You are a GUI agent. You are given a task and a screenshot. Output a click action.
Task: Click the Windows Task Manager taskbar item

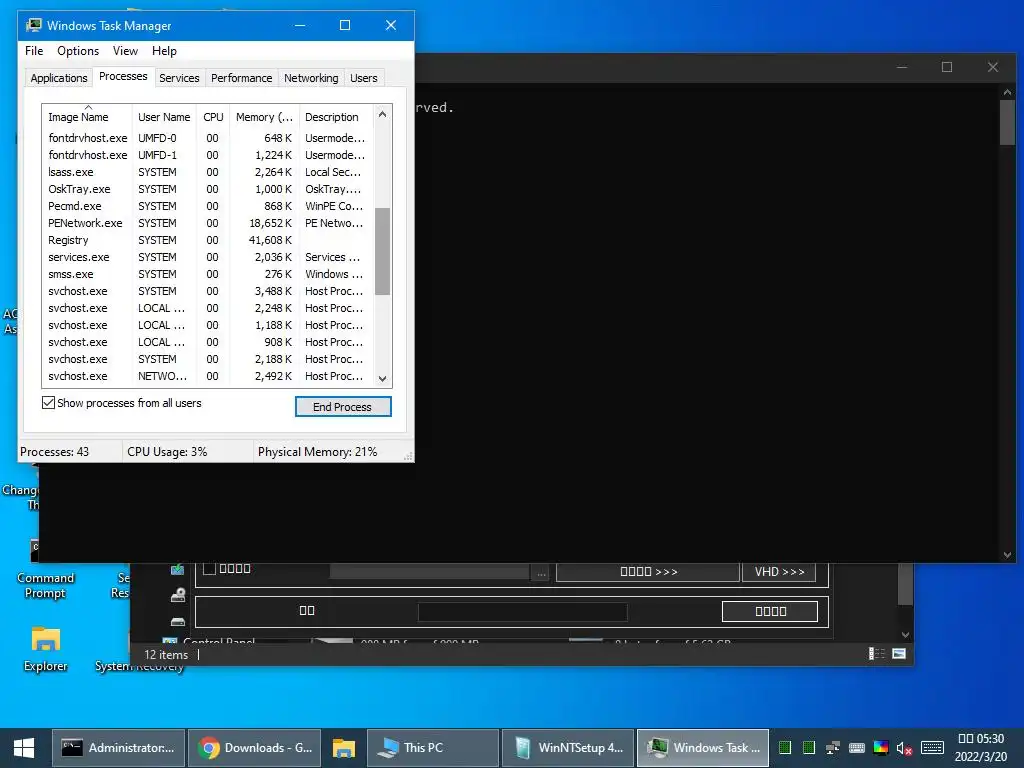703,748
